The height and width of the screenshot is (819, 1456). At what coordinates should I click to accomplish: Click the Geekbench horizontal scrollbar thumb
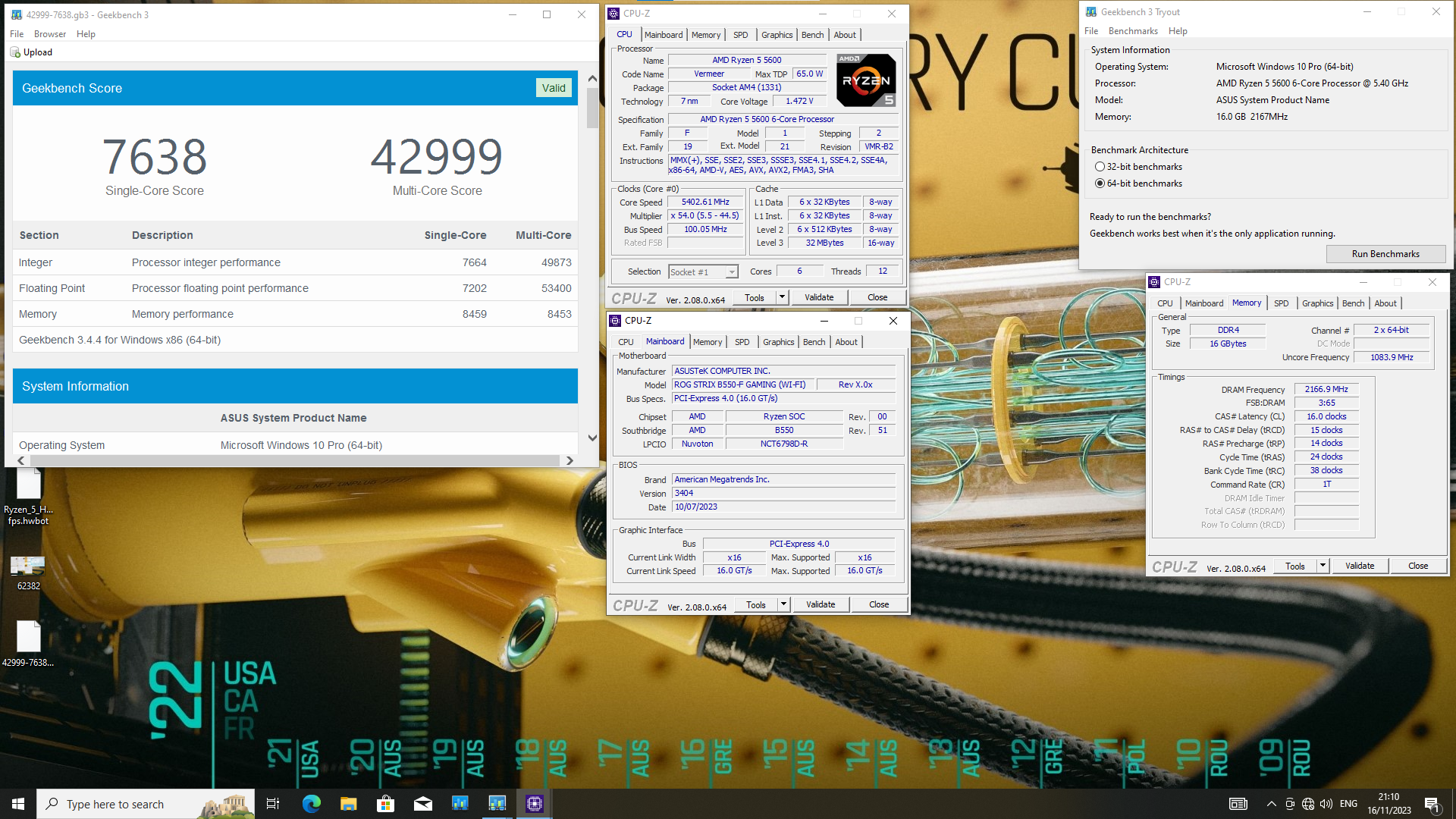tap(294, 460)
